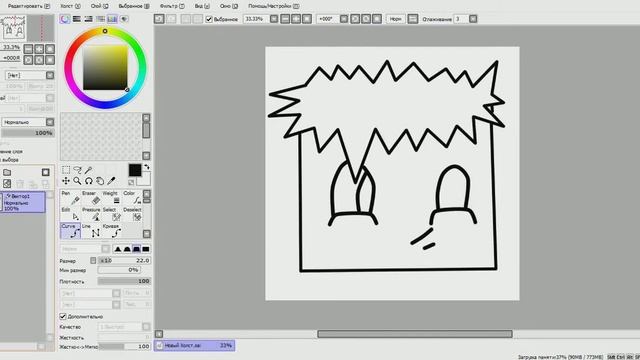
Task: Click the new layer mask icon
Action: coord(46,172)
